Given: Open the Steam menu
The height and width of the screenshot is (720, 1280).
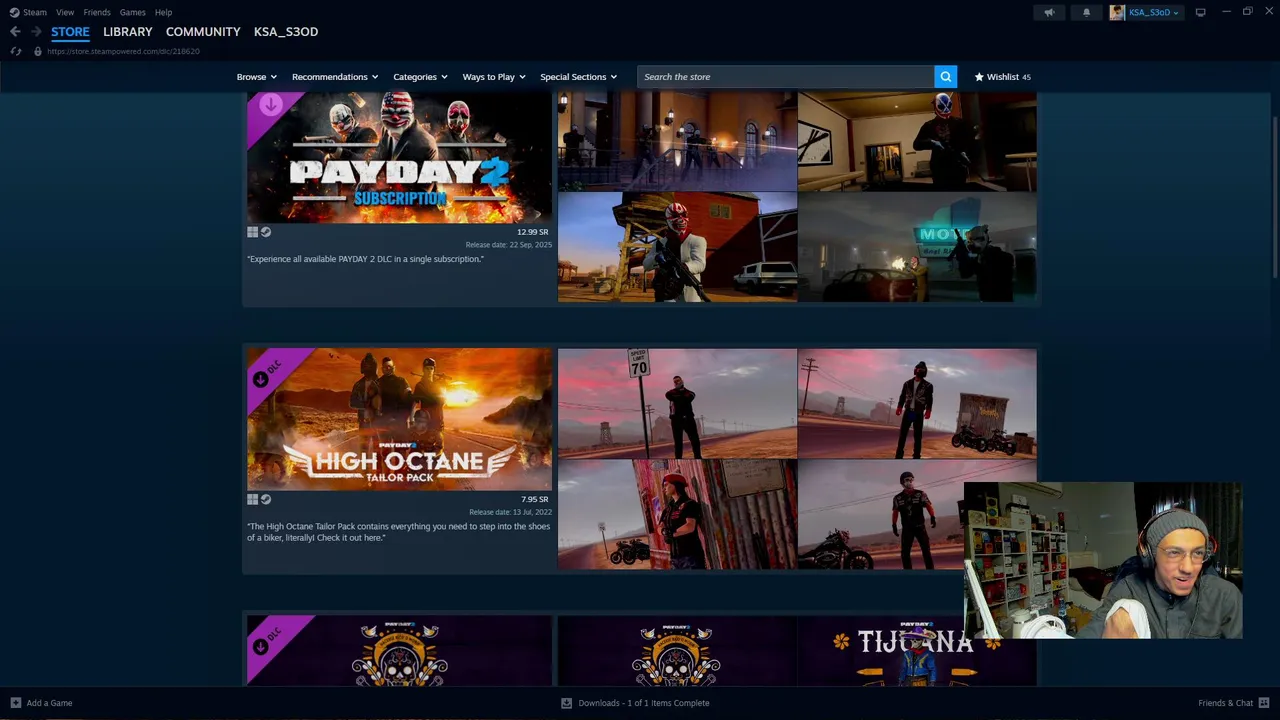Looking at the screenshot, I should click(x=34, y=12).
